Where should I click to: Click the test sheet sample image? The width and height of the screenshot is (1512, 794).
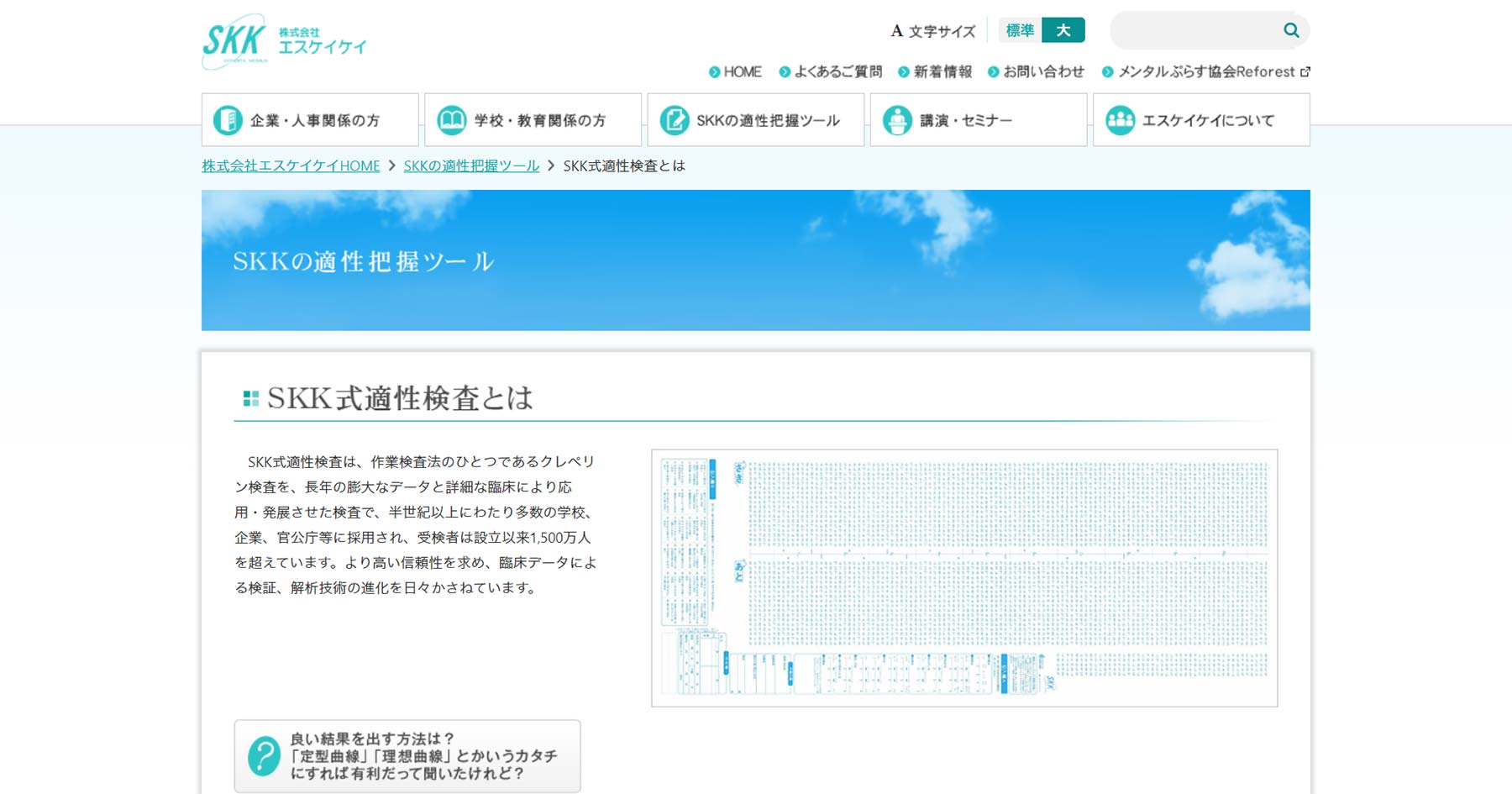pos(964,578)
